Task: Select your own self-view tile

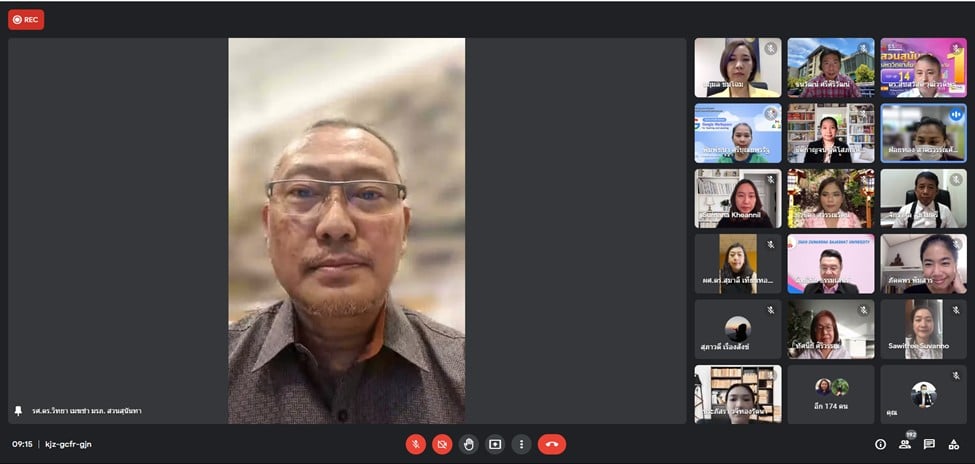Action: point(923,393)
